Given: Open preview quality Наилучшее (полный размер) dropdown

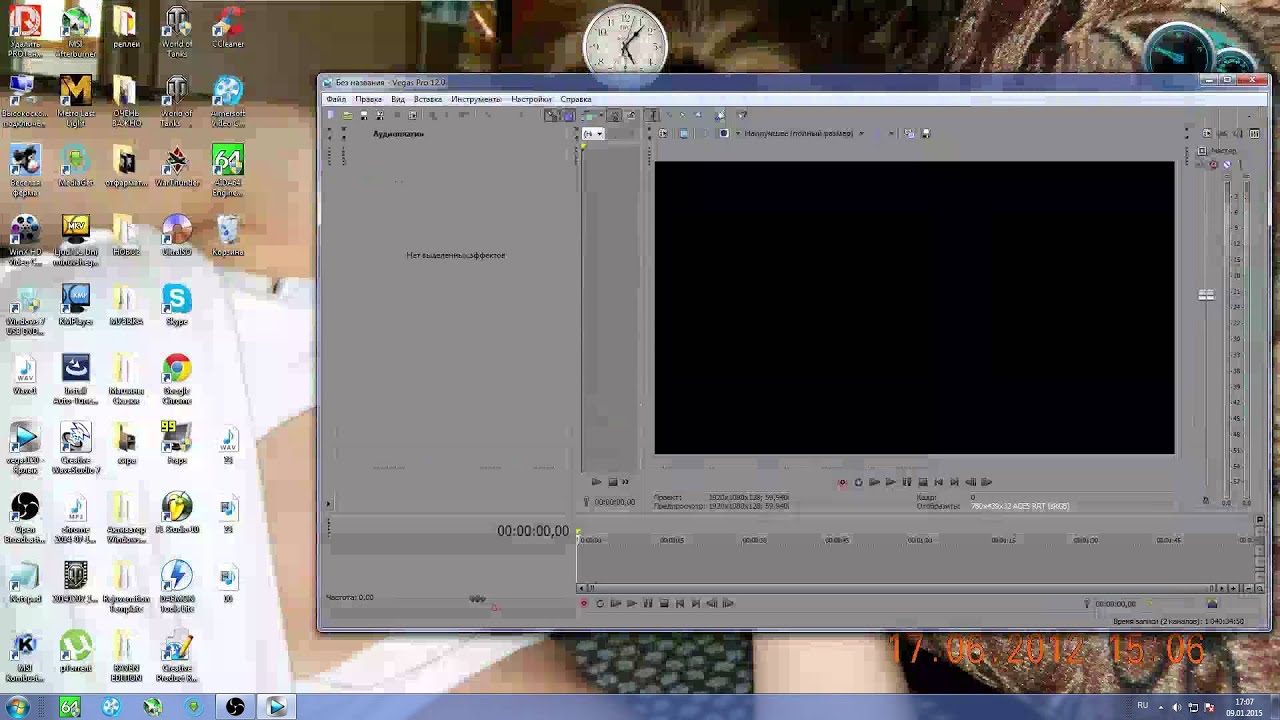Looking at the screenshot, I should 805,133.
